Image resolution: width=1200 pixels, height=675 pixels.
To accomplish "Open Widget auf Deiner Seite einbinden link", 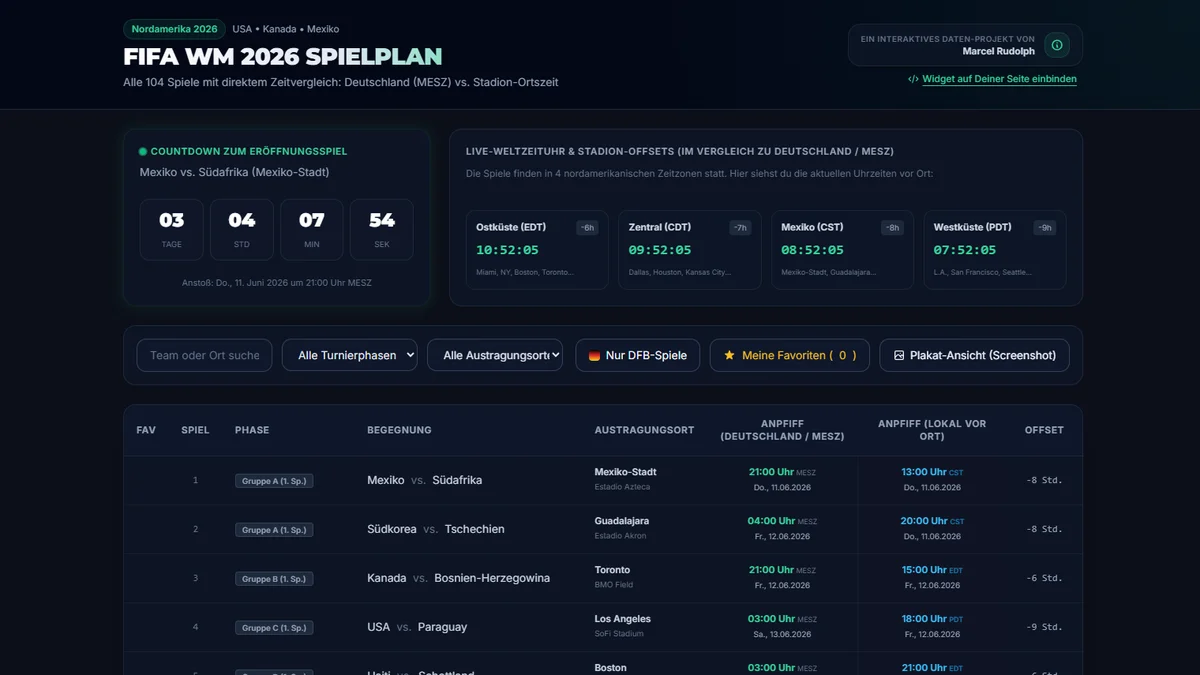I will [999, 79].
